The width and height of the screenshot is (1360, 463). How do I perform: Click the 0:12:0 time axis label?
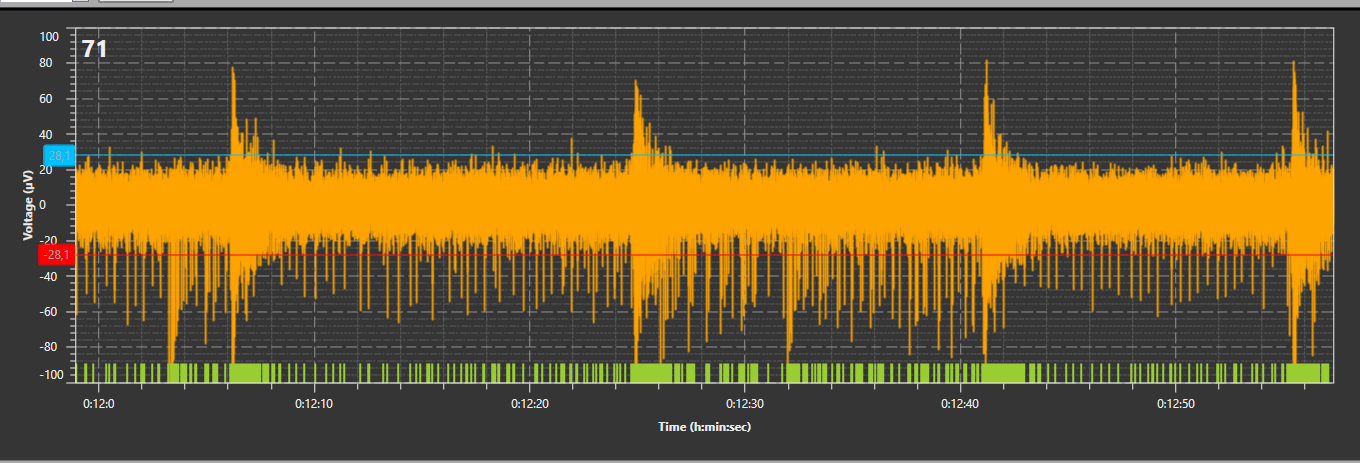click(98, 403)
